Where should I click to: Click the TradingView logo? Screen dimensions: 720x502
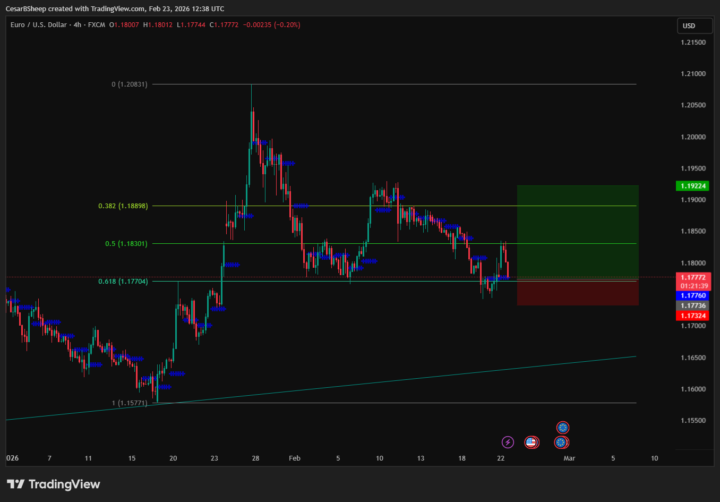(x=53, y=484)
